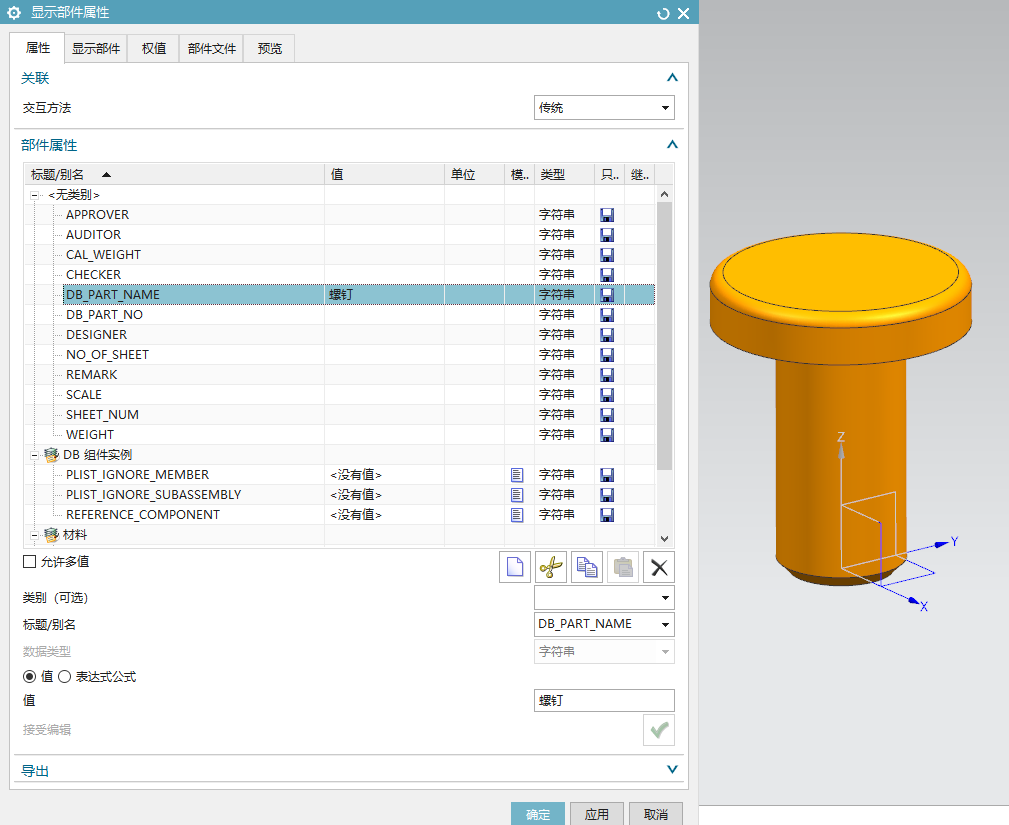1009x825 pixels.
Task: Click the template icon in the REFERENCE_COMPONENT row
Action: click(517, 515)
